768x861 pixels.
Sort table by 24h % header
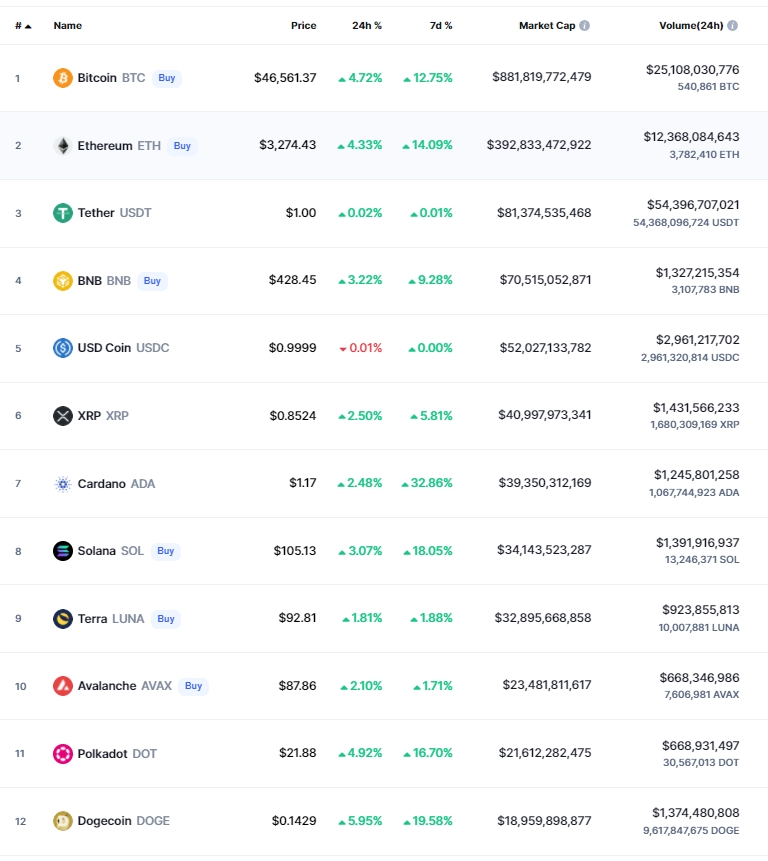[367, 25]
